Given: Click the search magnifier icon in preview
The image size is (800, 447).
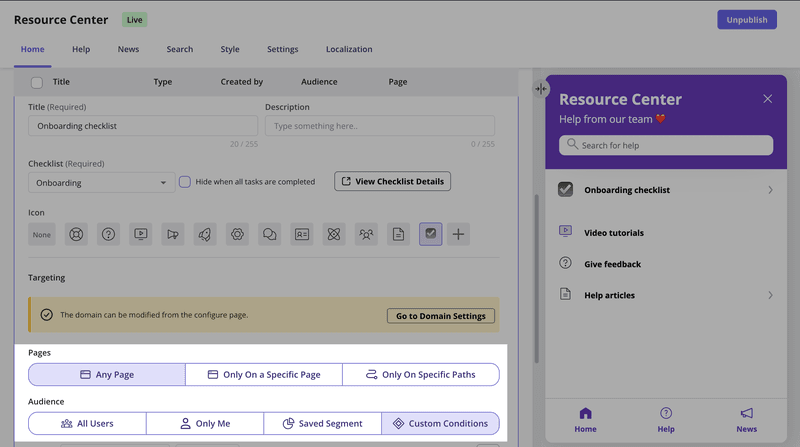Looking at the screenshot, I should point(572,144).
